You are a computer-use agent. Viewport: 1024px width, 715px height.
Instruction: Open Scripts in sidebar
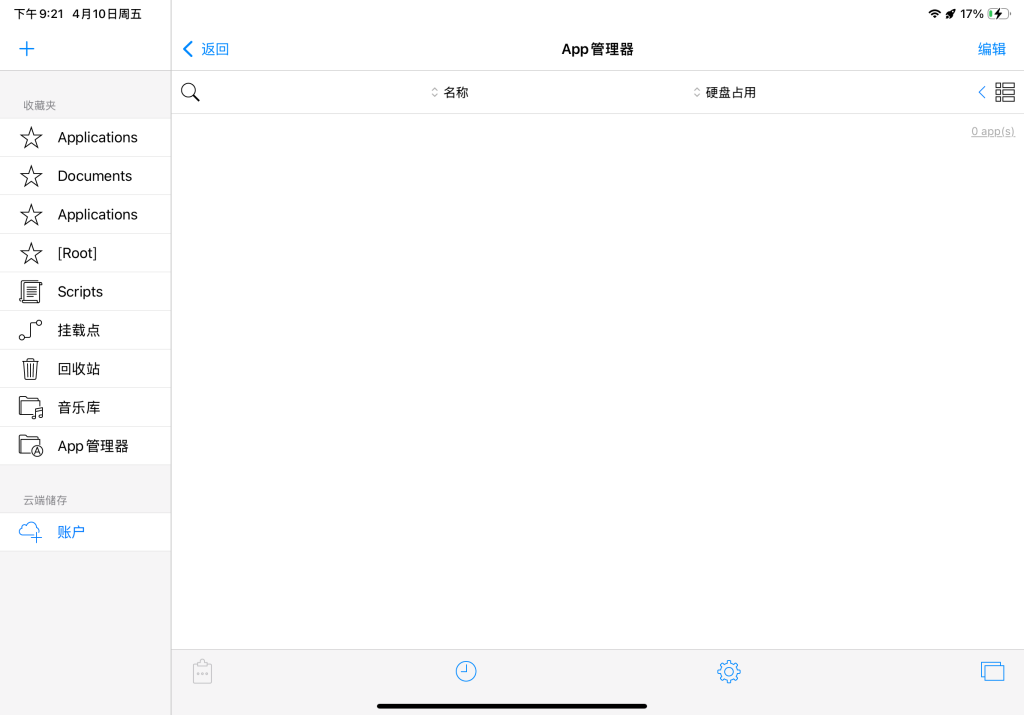(x=86, y=292)
